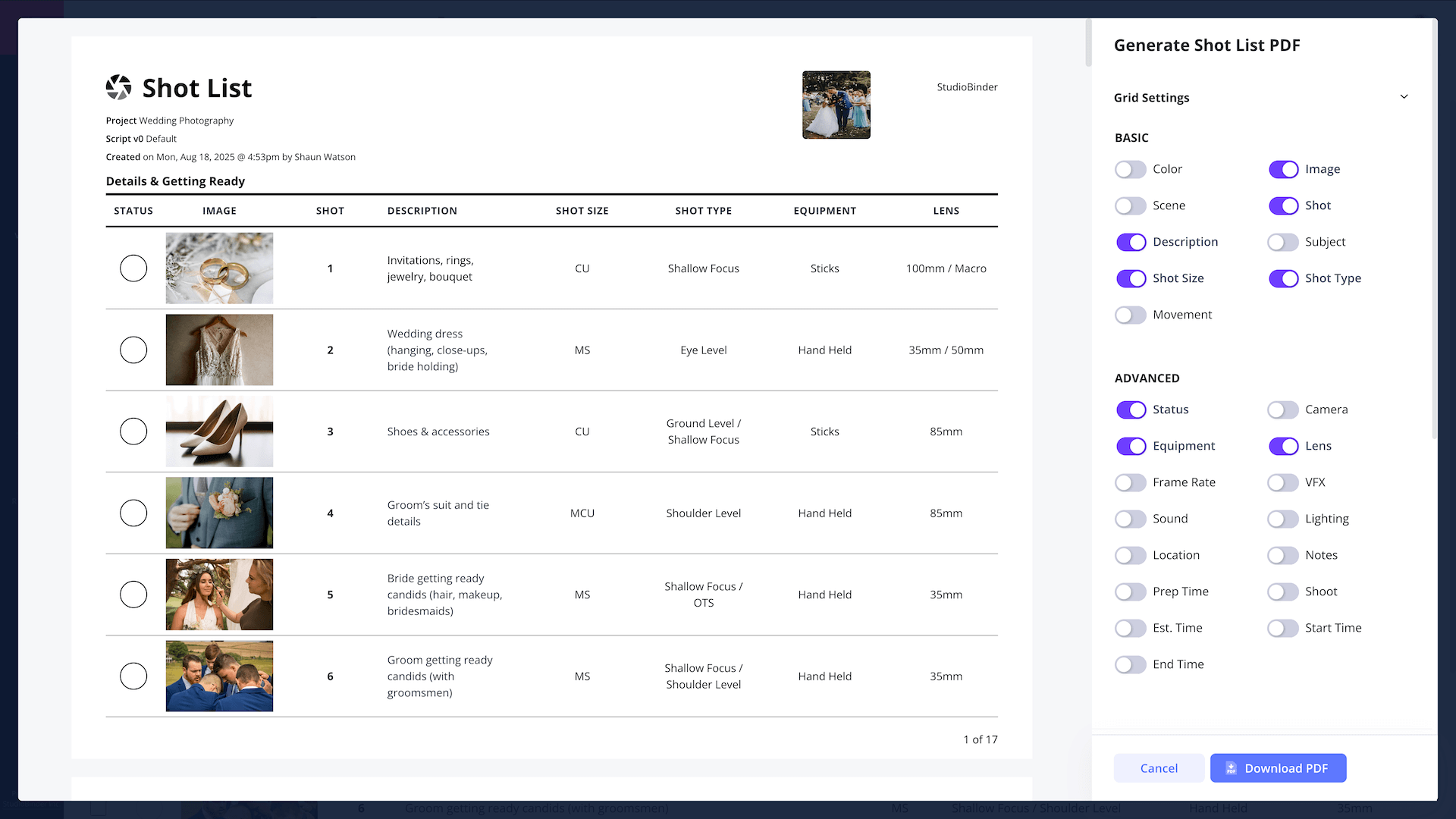Viewport: 1456px width, 819px height.
Task: Turn off the Shot Size toggle
Action: (1130, 278)
